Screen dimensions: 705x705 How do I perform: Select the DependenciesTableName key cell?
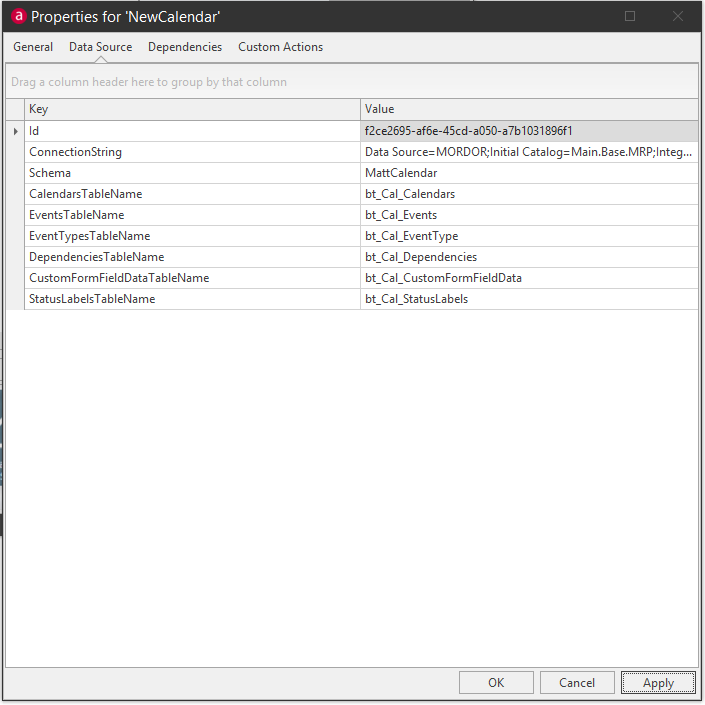coord(192,257)
